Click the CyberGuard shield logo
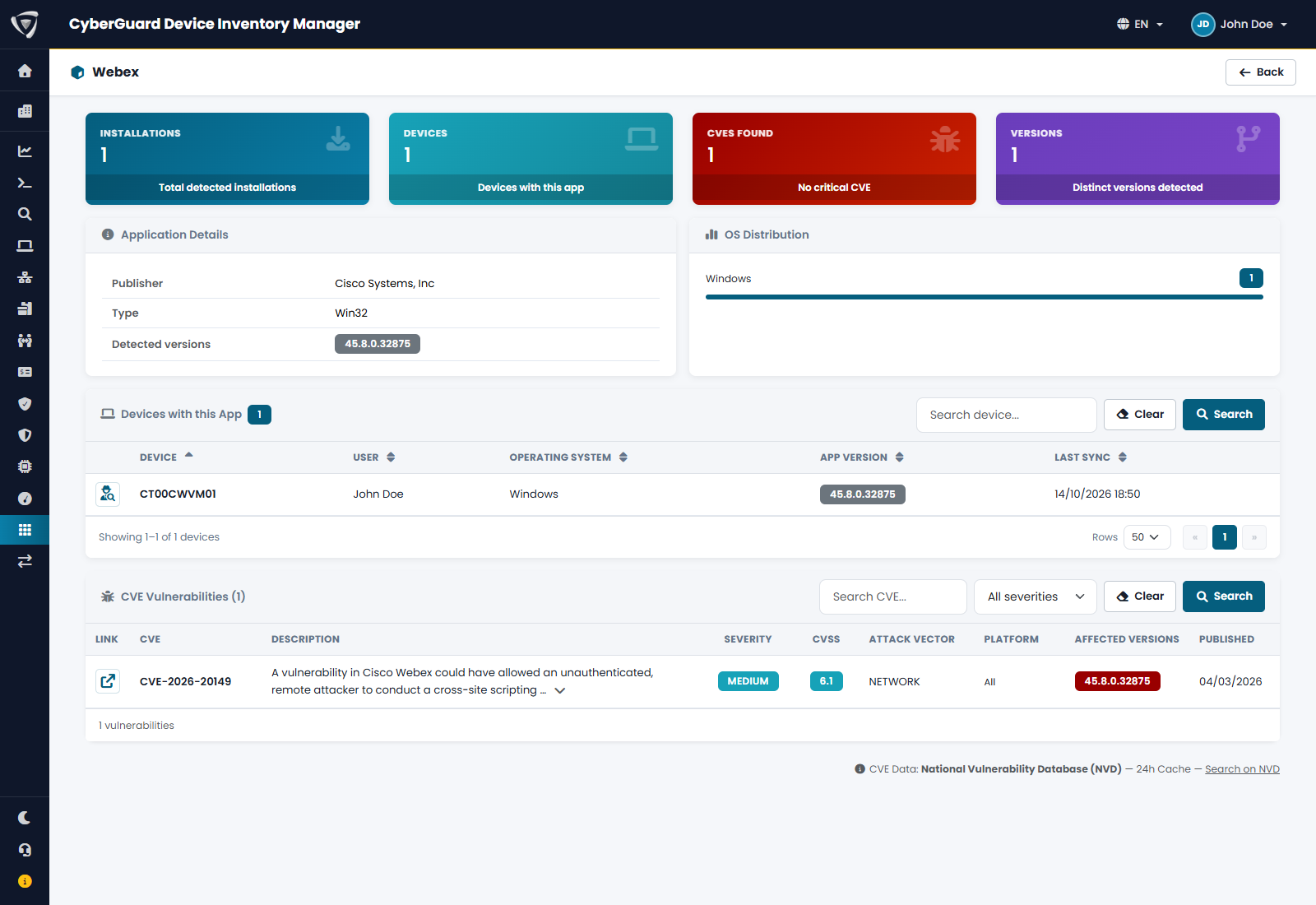Screen dimensions: 1316x905 (25, 24)
